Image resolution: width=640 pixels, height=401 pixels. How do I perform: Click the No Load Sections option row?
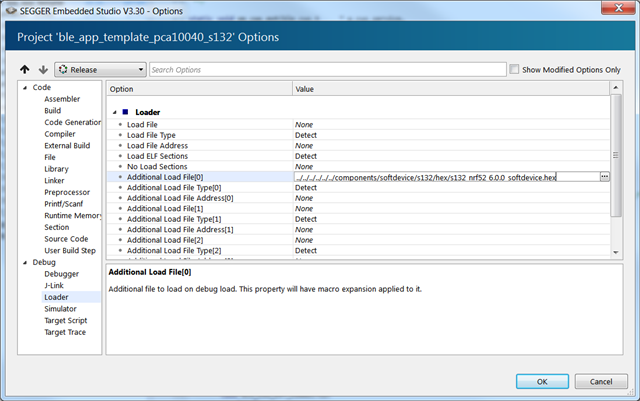(x=358, y=167)
